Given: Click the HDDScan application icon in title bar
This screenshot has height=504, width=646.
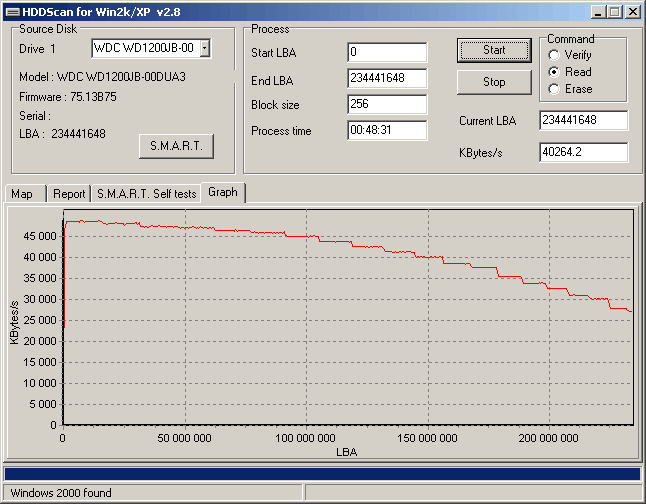Looking at the screenshot, I should pos(11,12).
